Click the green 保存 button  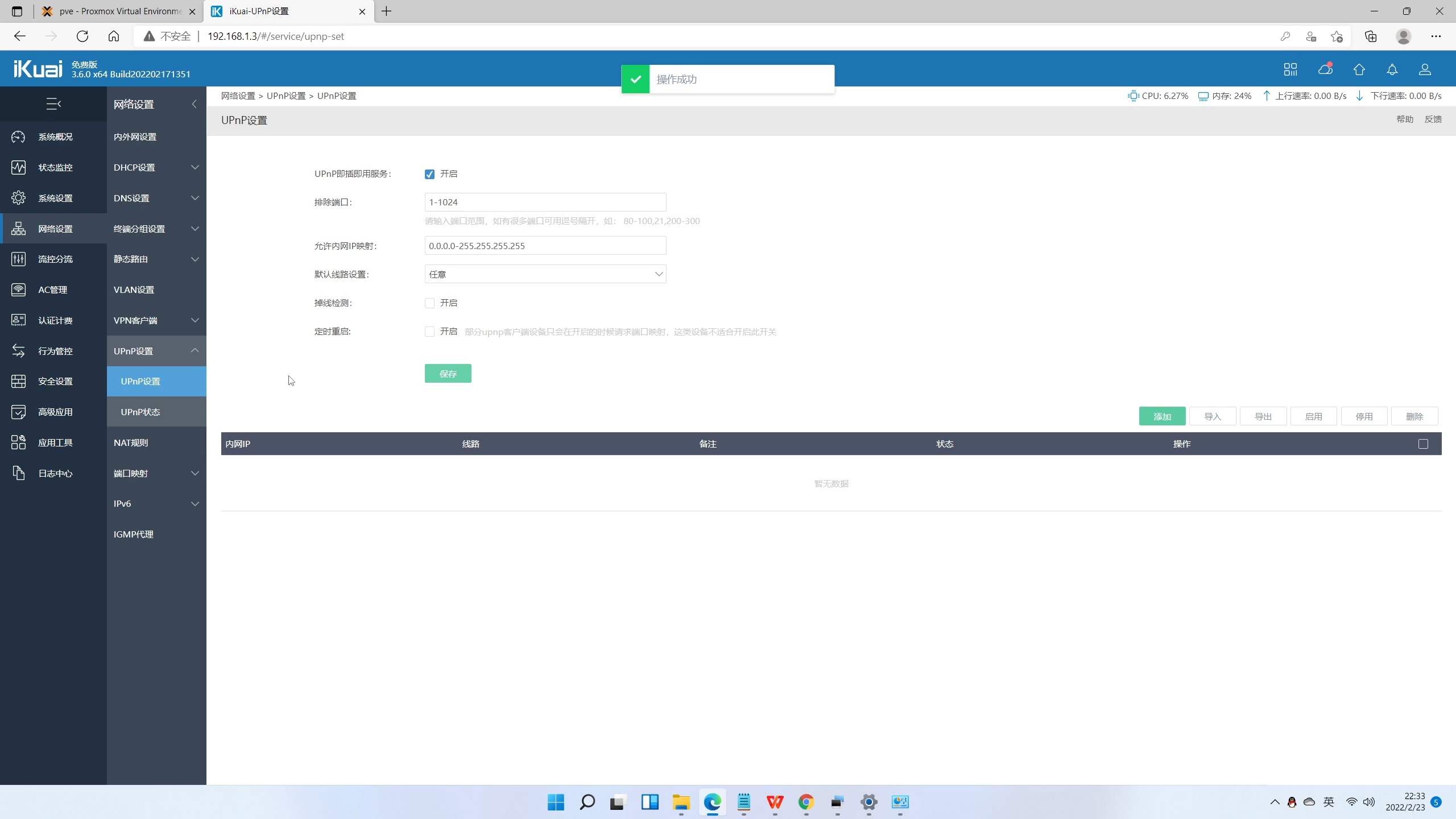(448, 374)
